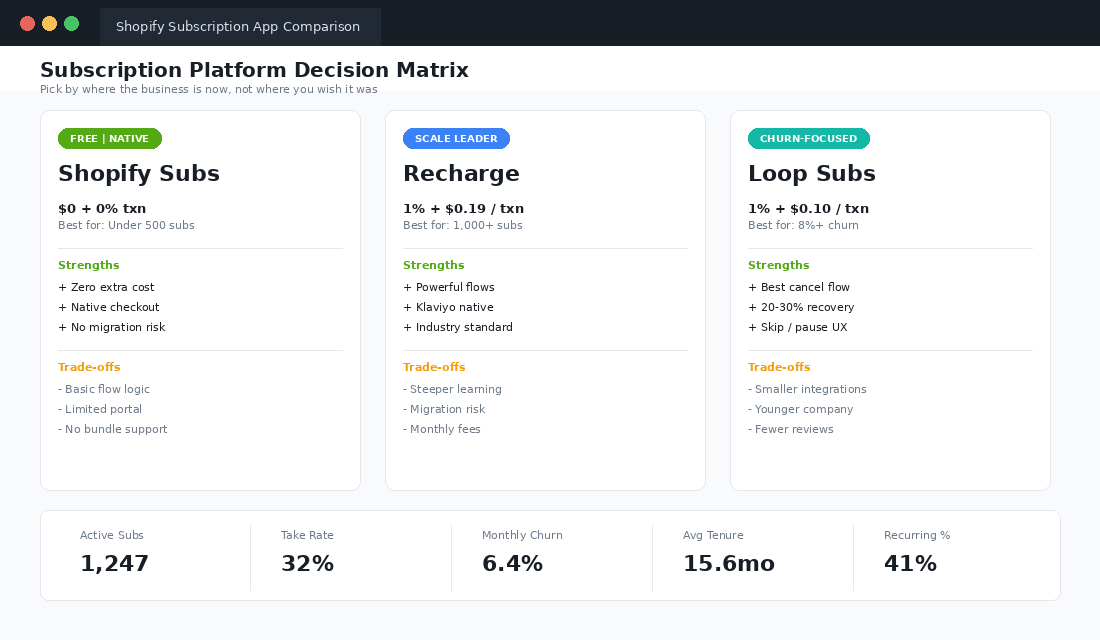1100x640 pixels.
Task: Click the Monthly Churn label
Action: (x=522, y=535)
